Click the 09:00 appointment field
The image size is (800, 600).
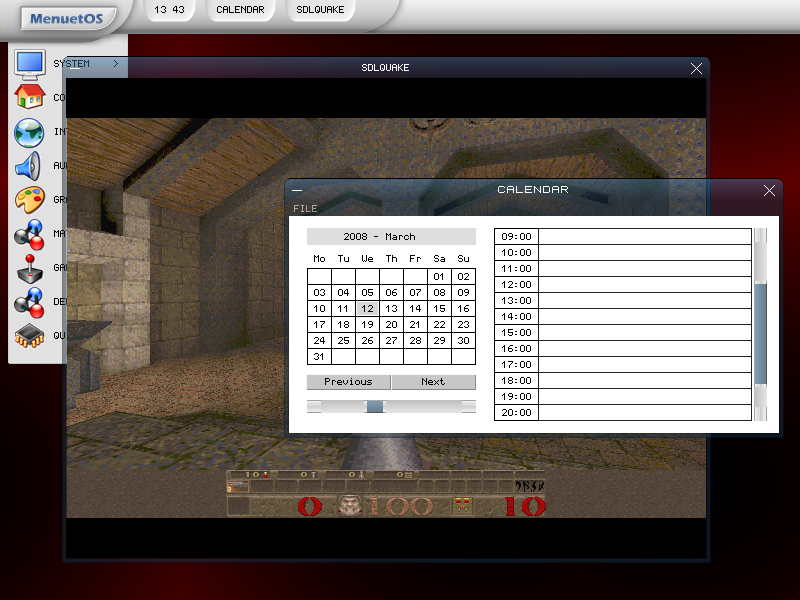(x=645, y=236)
